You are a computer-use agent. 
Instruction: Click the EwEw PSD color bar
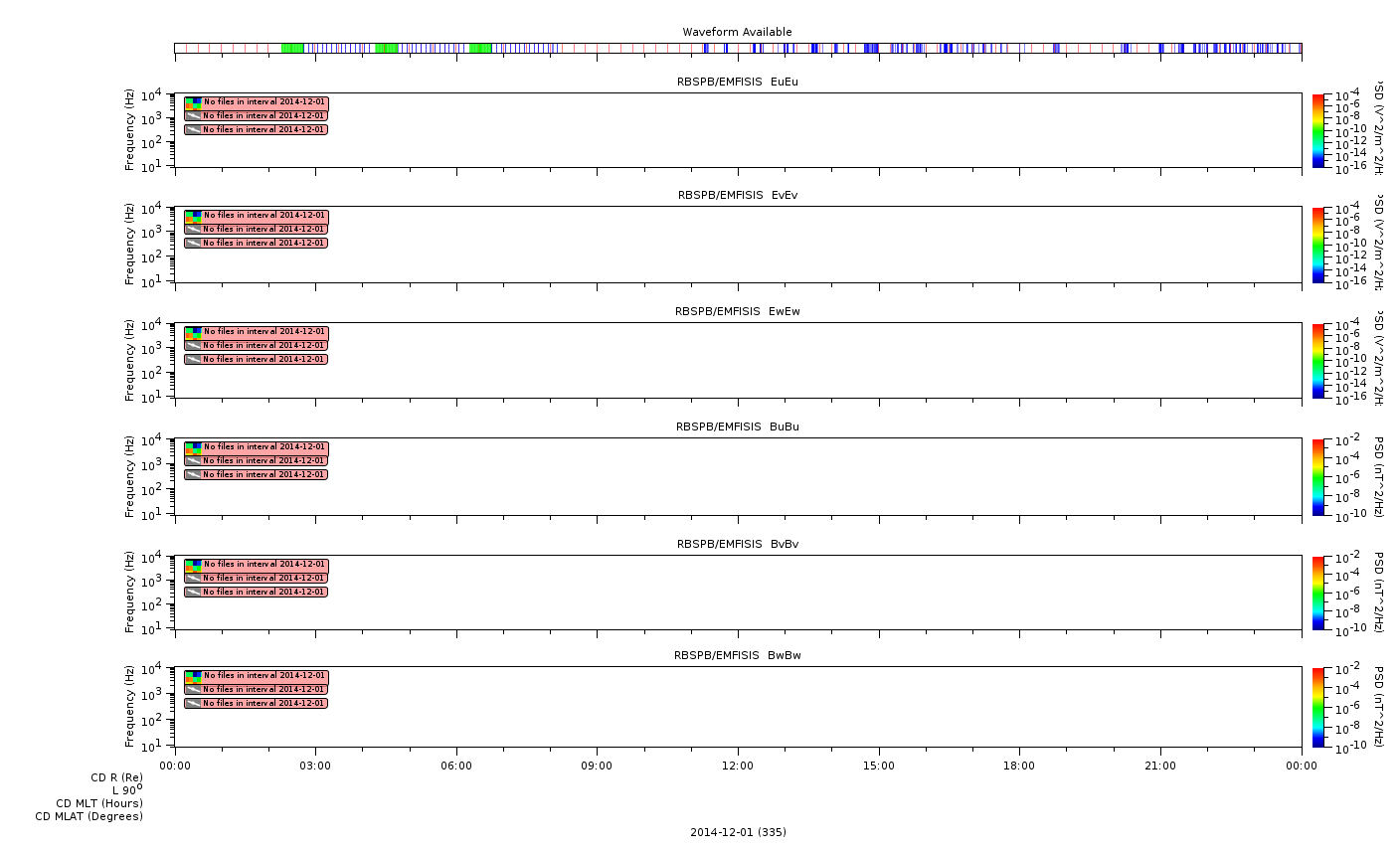(x=1317, y=361)
